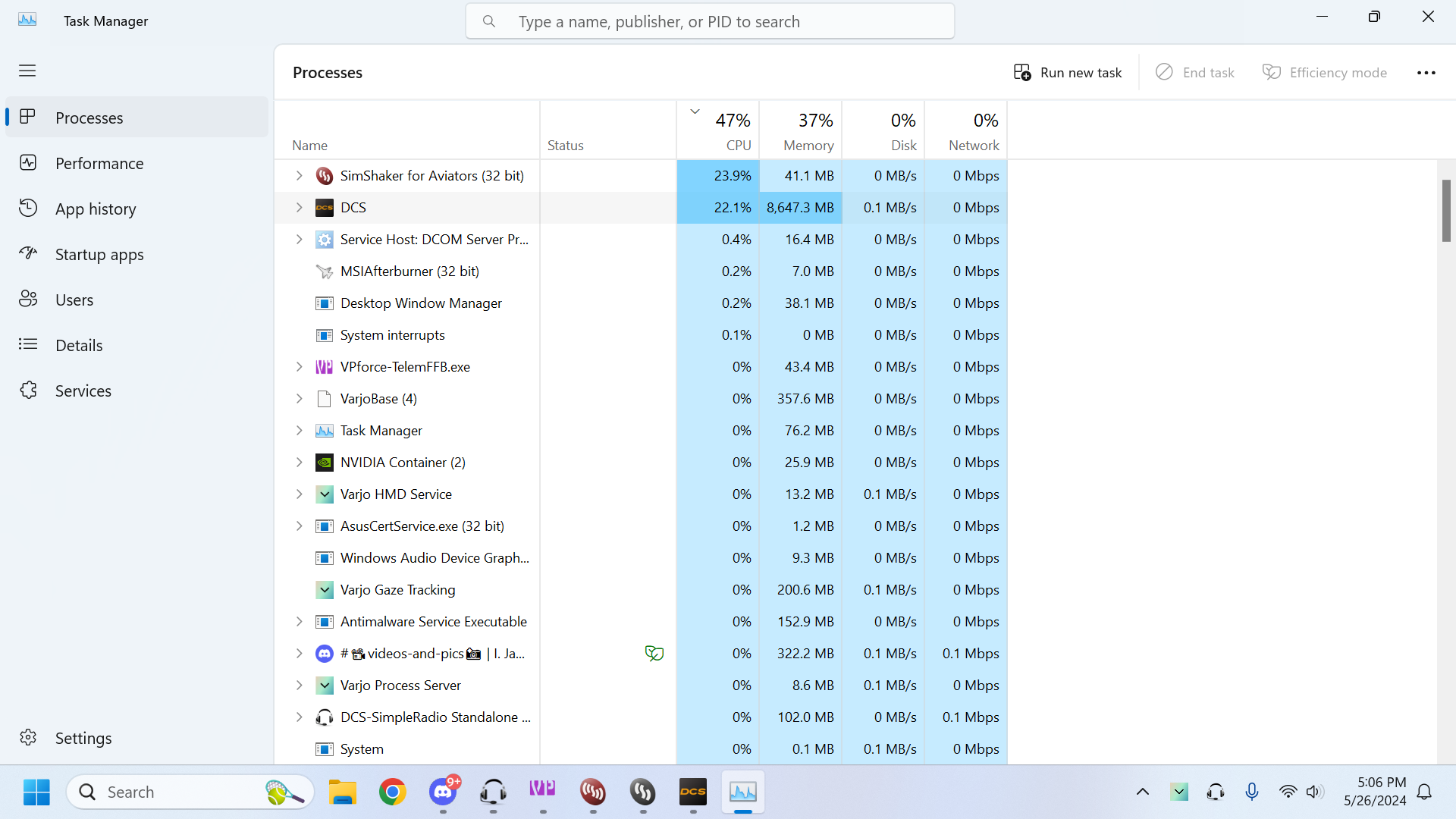Open the Windows Start menu
Screen dimensions: 1456x819
(36, 792)
